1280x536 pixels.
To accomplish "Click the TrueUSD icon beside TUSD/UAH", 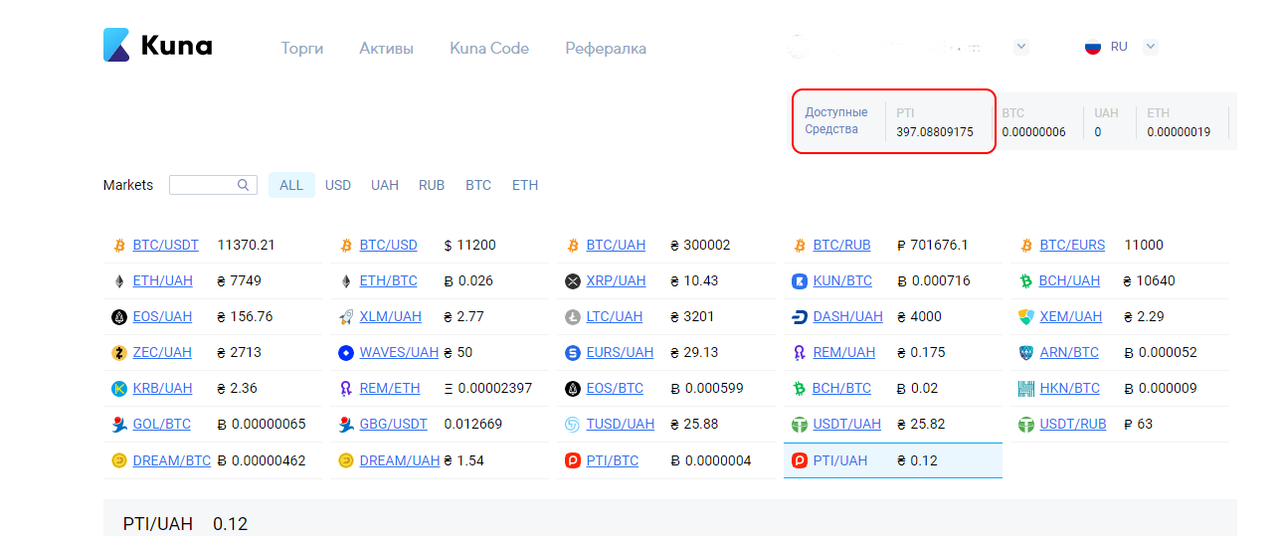I will (x=573, y=425).
